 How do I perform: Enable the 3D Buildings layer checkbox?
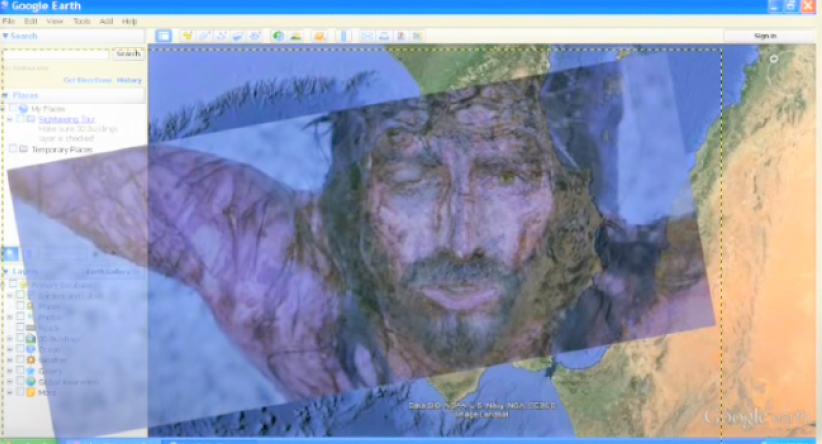[20, 339]
